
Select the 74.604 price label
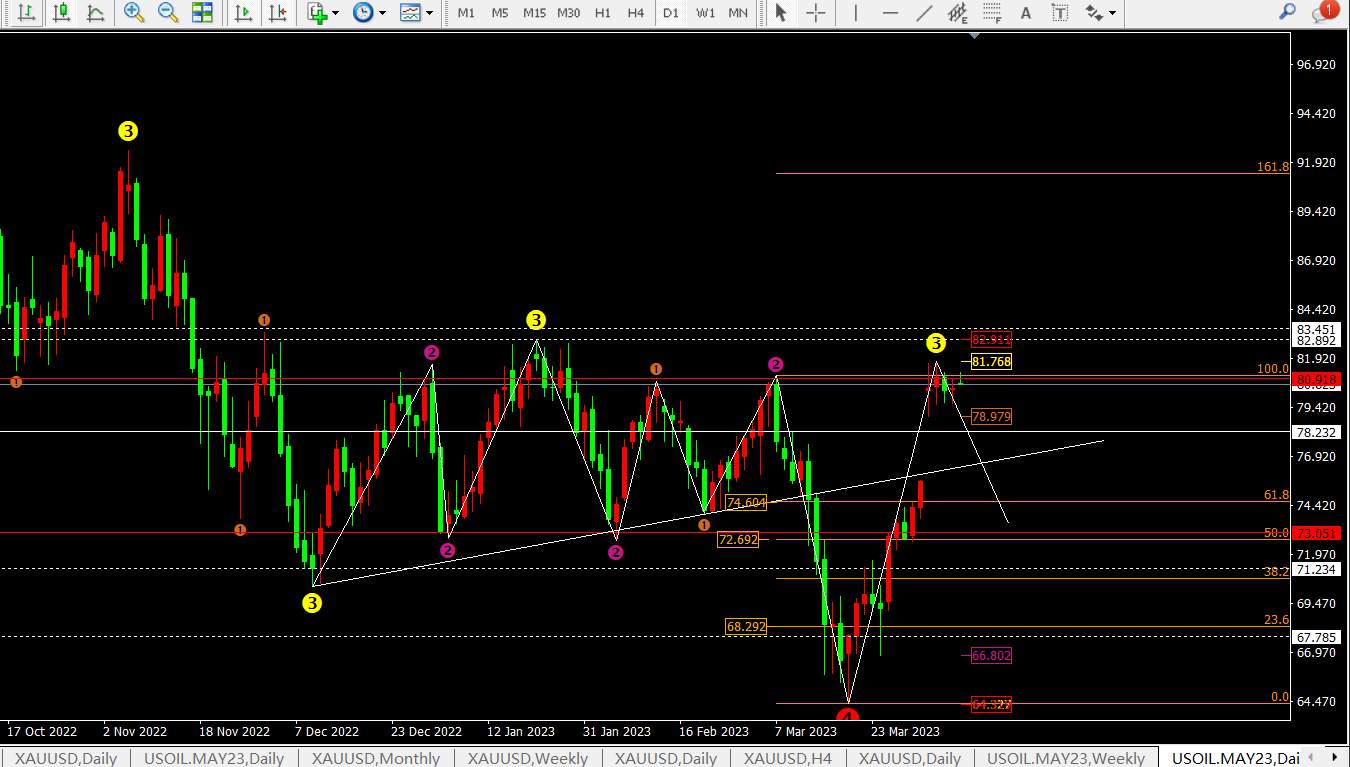[746, 503]
